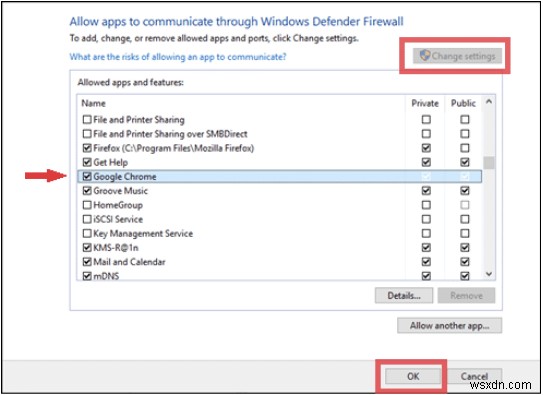Uncheck the Get Help name checkbox
The image size is (543, 395).
87,162
